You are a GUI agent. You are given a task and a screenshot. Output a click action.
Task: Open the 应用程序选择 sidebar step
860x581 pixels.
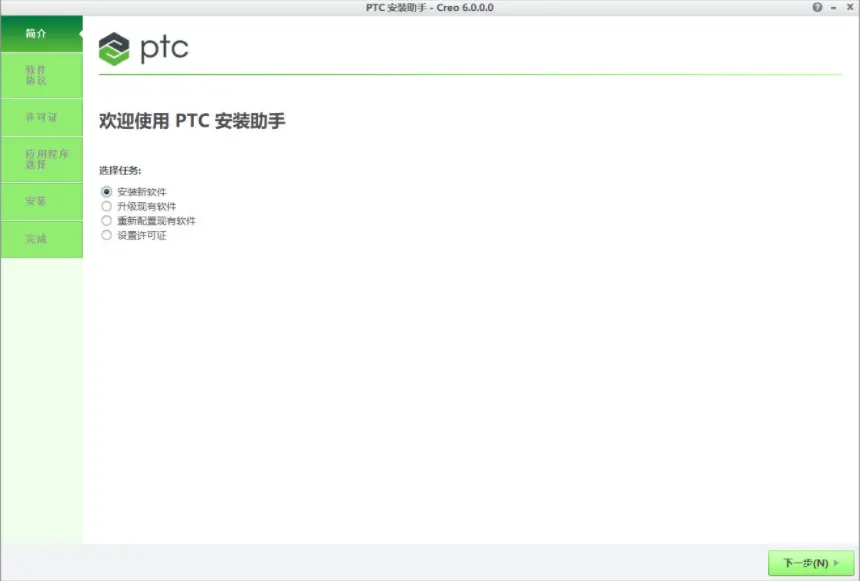click(x=42, y=159)
